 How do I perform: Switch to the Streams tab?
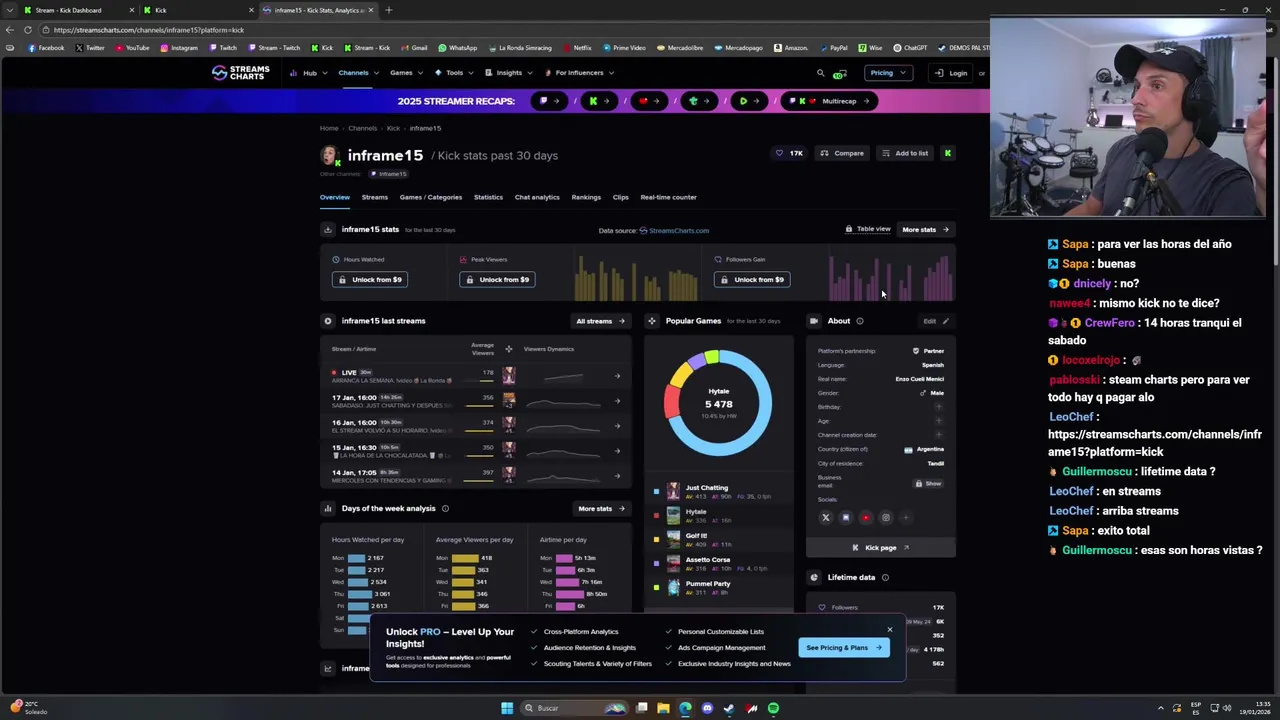[x=374, y=197]
